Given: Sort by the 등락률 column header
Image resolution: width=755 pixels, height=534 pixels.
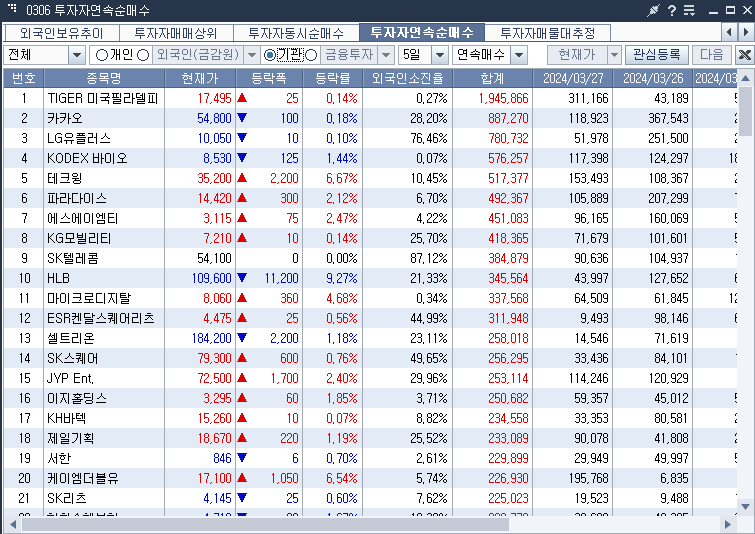Looking at the screenshot, I should (333, 78).
